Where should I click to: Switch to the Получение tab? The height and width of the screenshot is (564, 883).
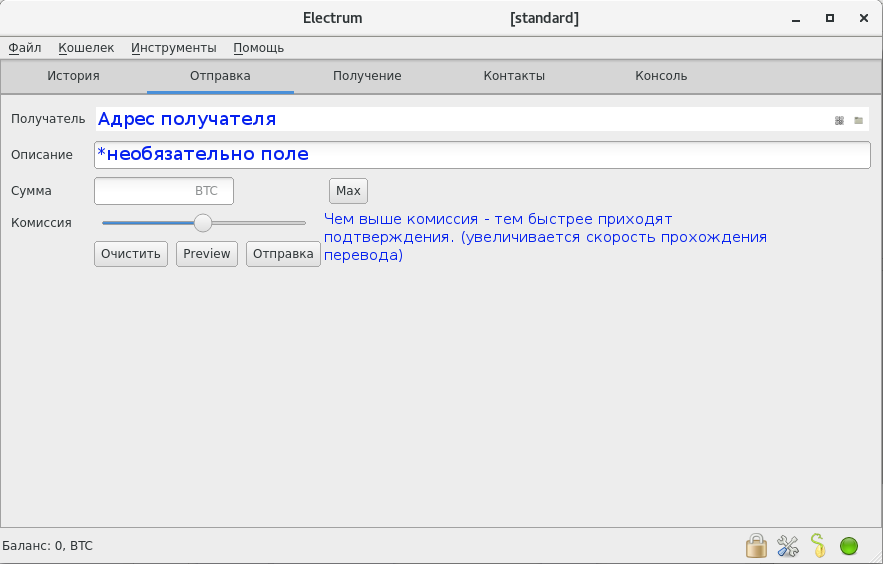tap(367, 76)
